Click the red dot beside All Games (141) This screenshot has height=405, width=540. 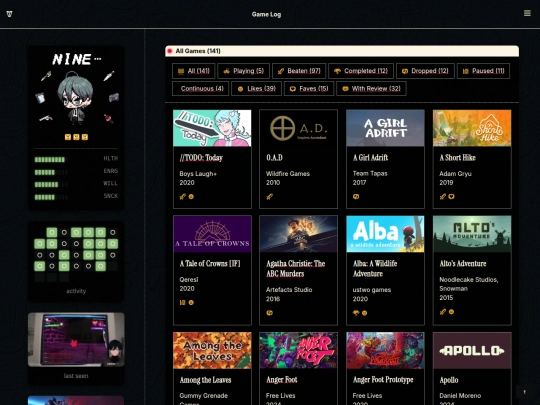170,51
